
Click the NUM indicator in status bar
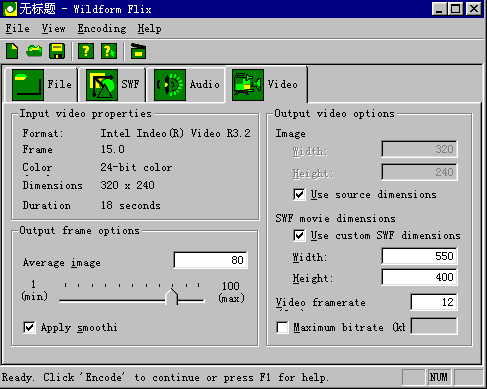pyautogui.click(x=439, y=377)
